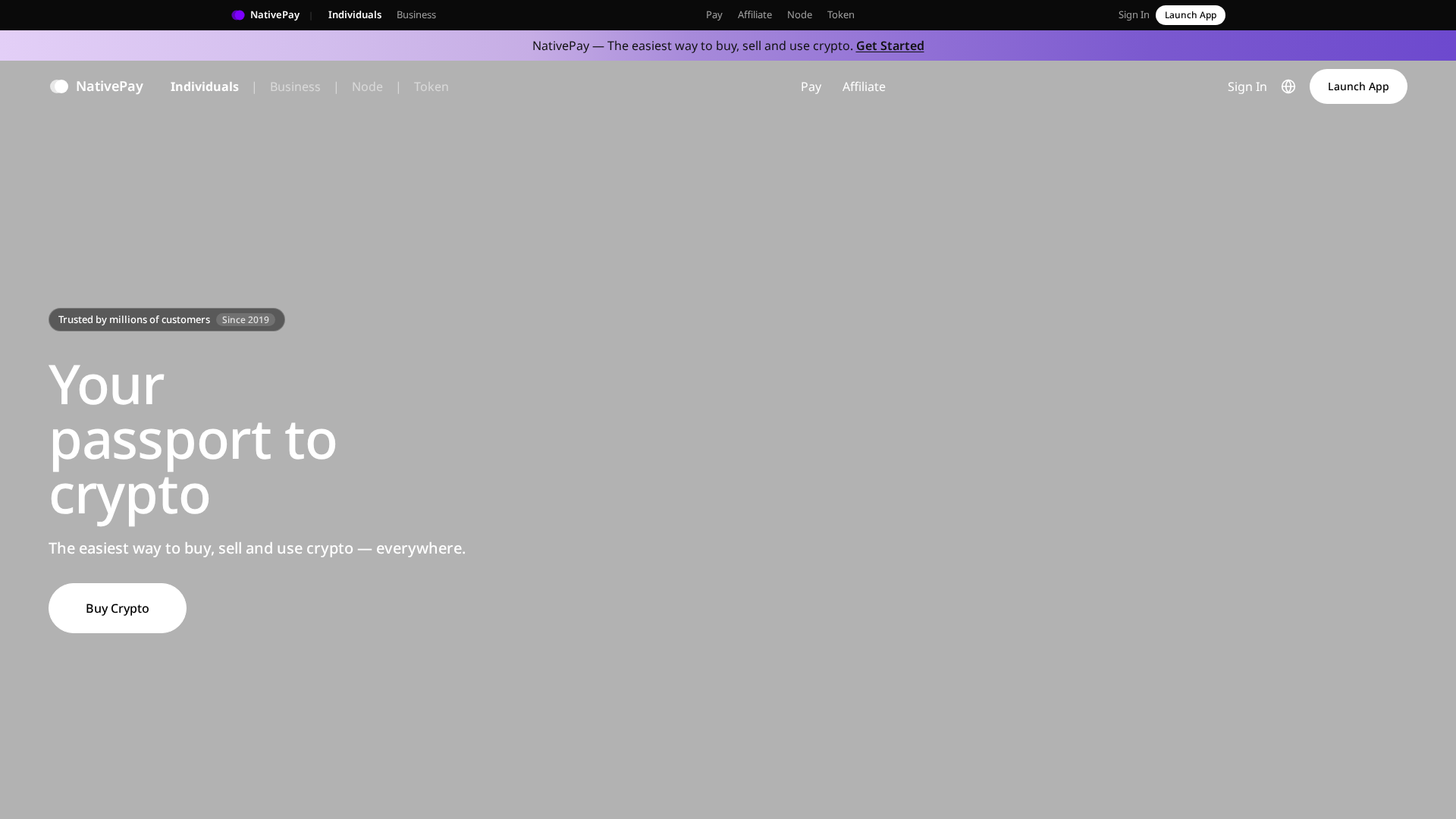The image size is (1456, 819).
Task: Open the Business section from the main navigation
Action: point(295,86)
